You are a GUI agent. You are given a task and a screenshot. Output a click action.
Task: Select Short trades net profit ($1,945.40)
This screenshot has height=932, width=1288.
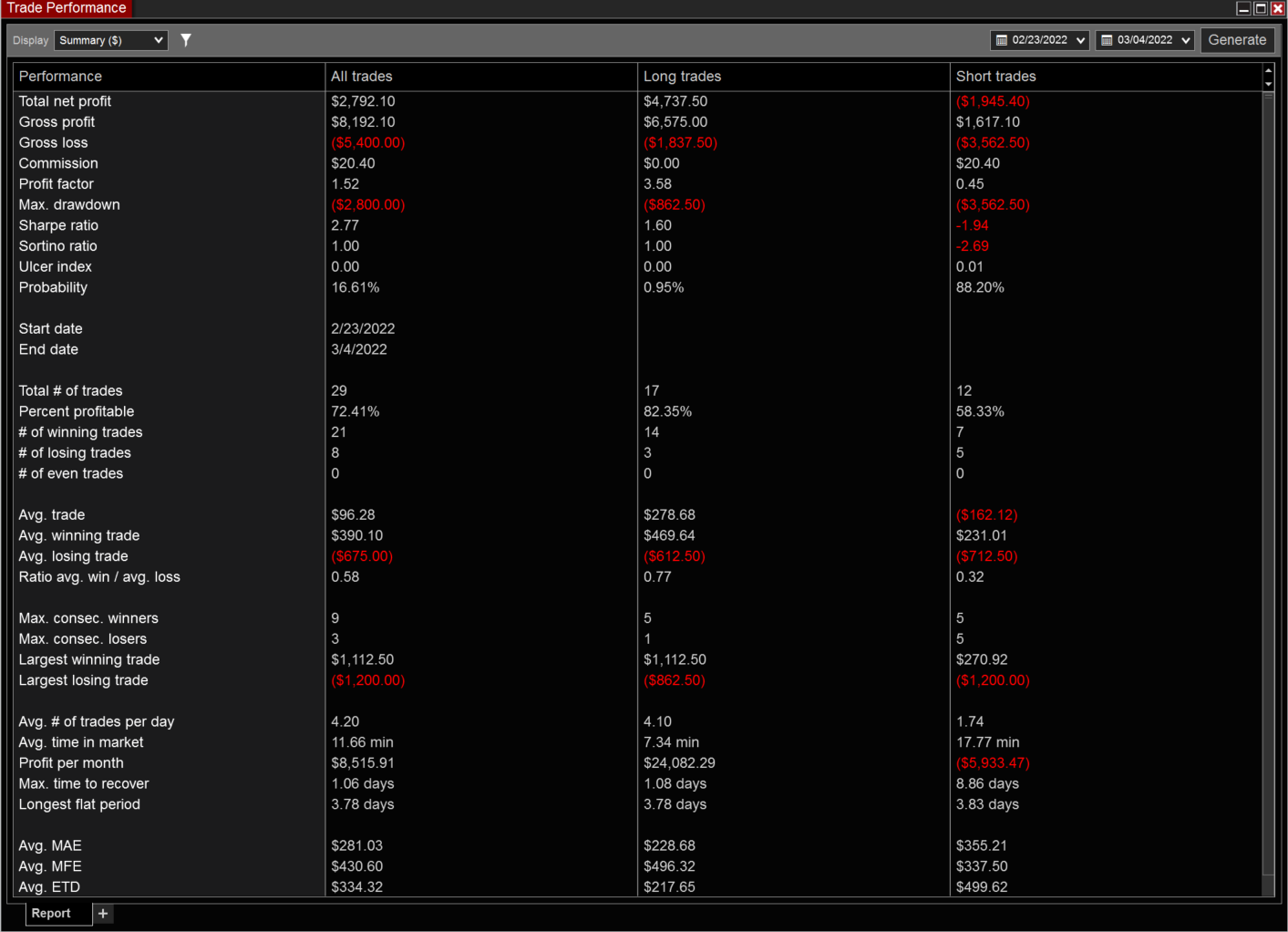[993, 101]
